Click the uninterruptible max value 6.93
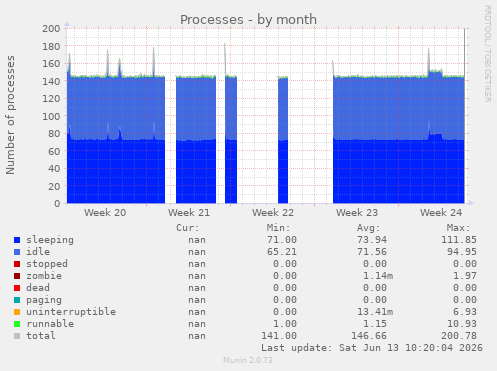The height and width of the screenshot is (371, 497). pyautogui.click(x=465, y=312)
